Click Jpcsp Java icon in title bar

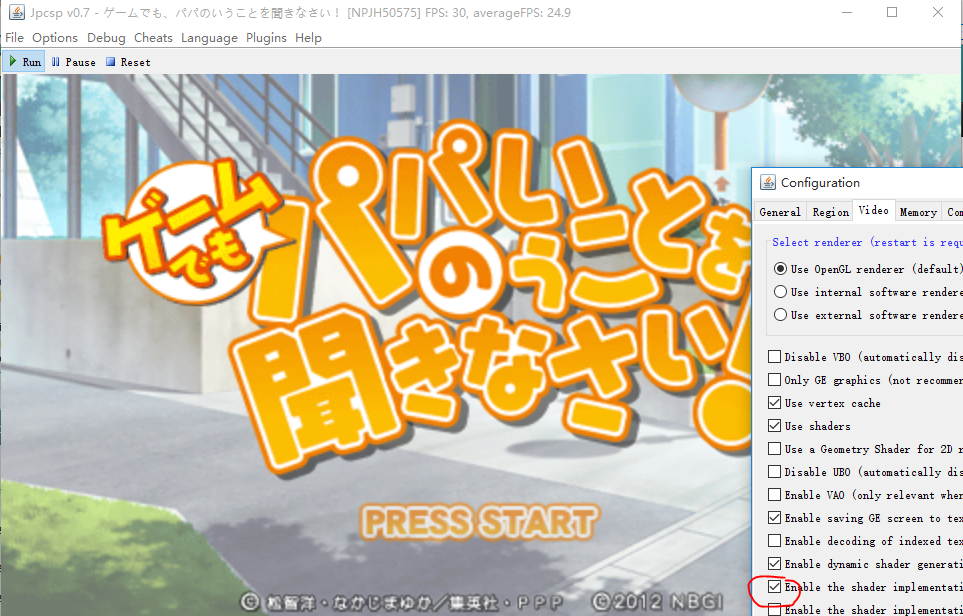17,12
